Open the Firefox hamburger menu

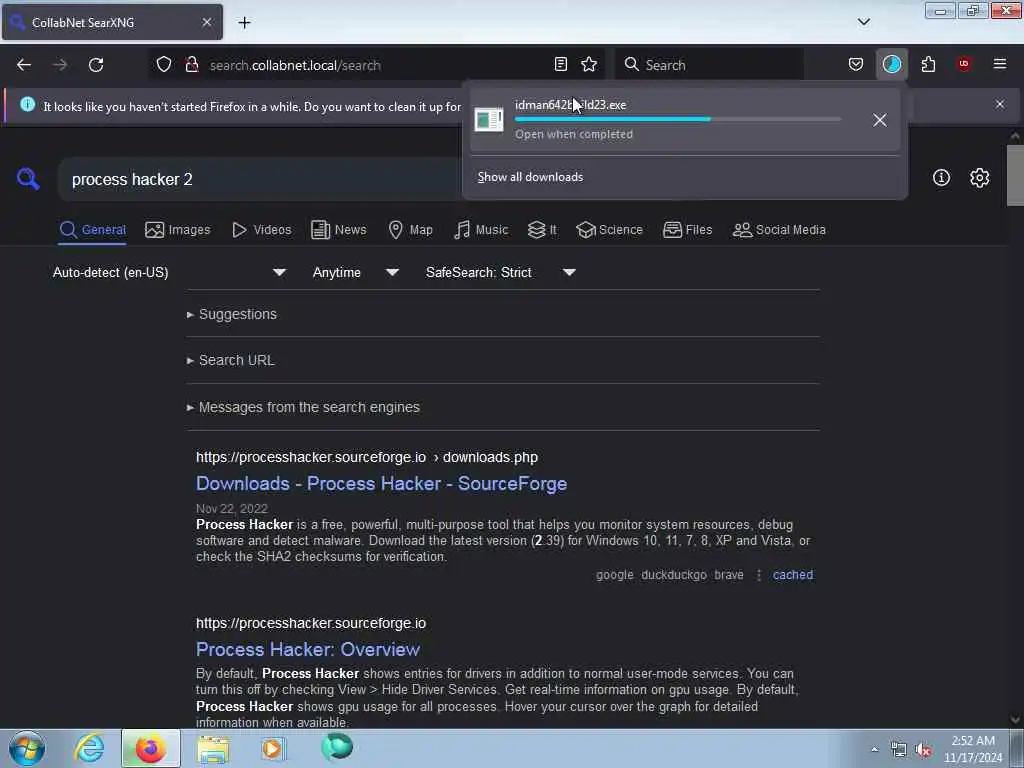point(1000,65)
